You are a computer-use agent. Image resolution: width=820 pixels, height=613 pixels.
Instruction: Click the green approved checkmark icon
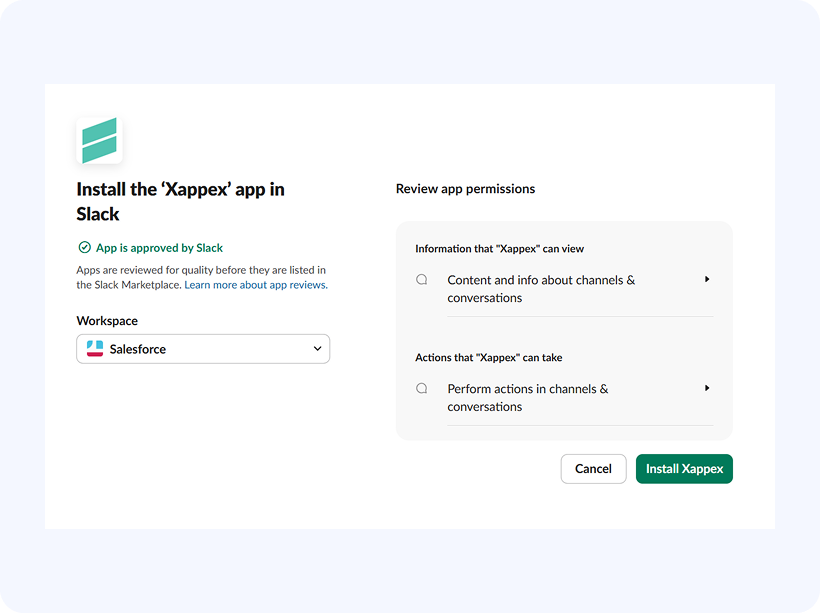(84, 248)
